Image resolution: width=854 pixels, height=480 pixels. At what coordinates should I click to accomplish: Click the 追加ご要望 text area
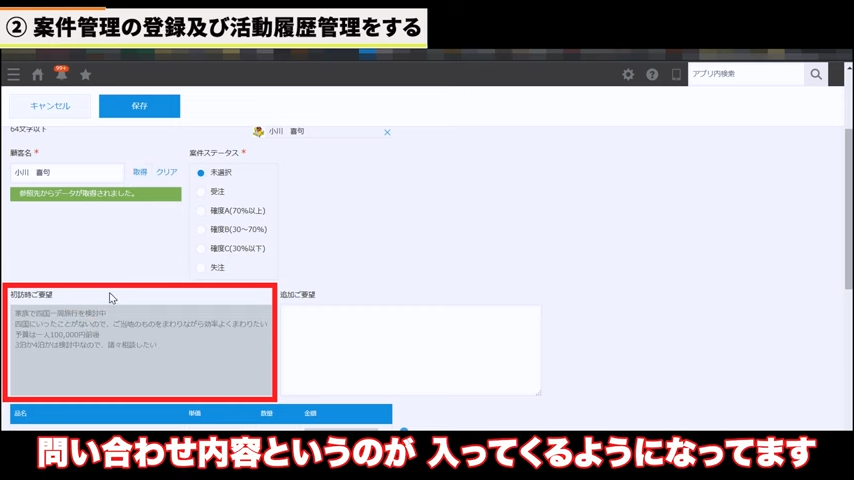[x=411, y=350]
